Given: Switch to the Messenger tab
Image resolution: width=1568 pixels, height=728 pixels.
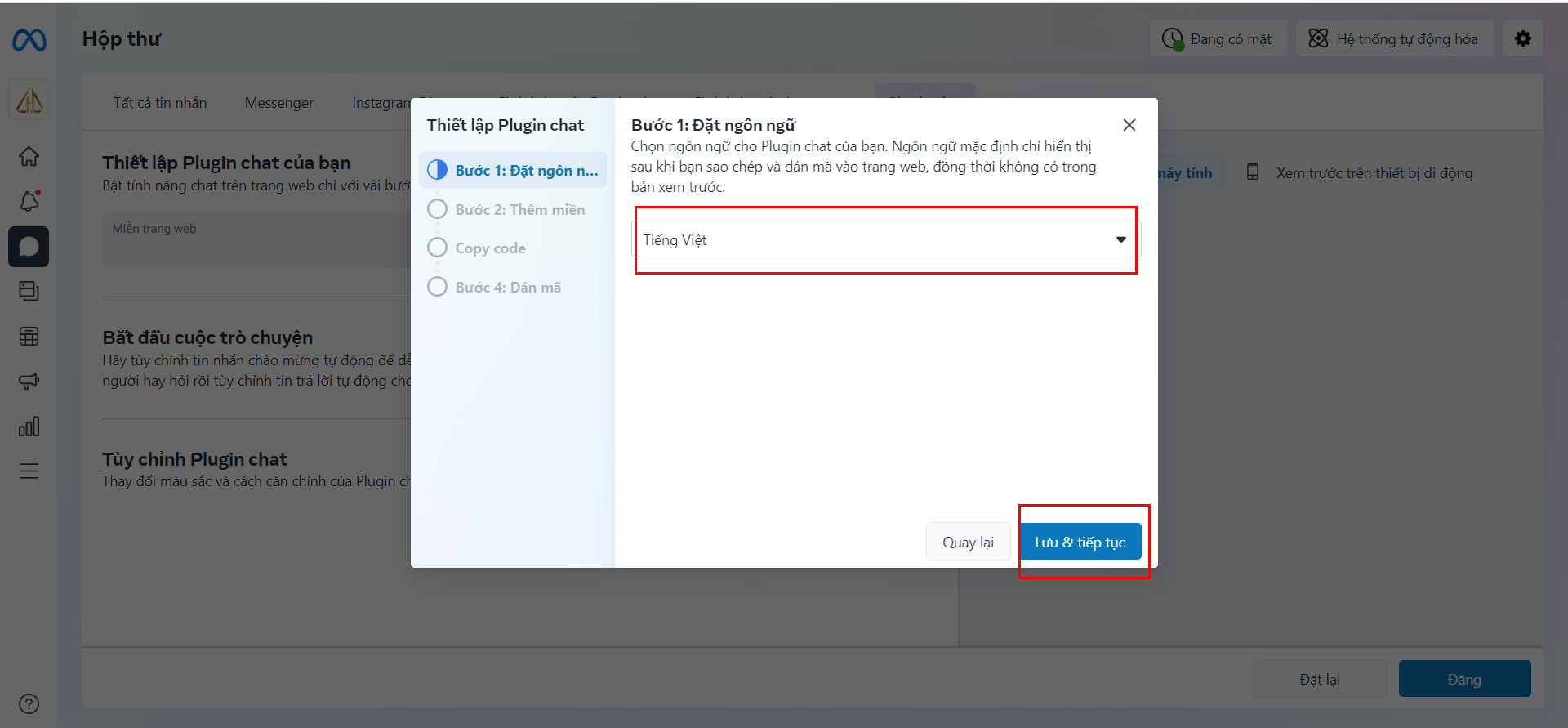Looking at the screenshot, I should pyautogui.click(x=278, y=103).
